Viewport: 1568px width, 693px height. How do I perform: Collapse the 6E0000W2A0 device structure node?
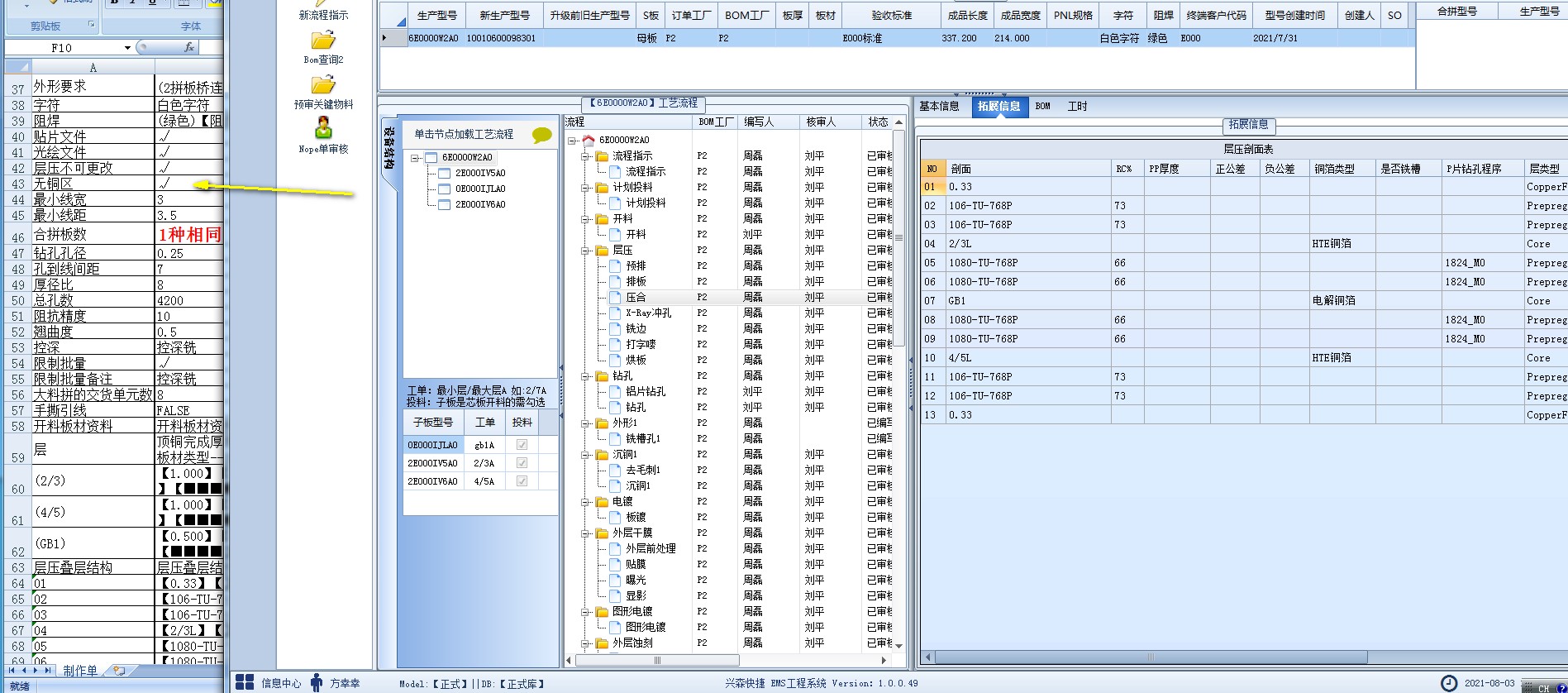tap(417, 158)
